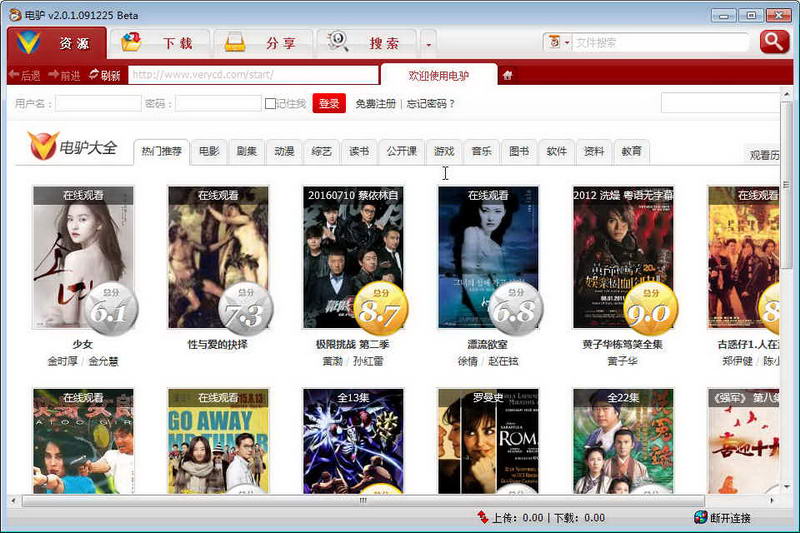Open the 分享 share tab
The width and height of the screenshot is (800, 533).
pos(262,43)
